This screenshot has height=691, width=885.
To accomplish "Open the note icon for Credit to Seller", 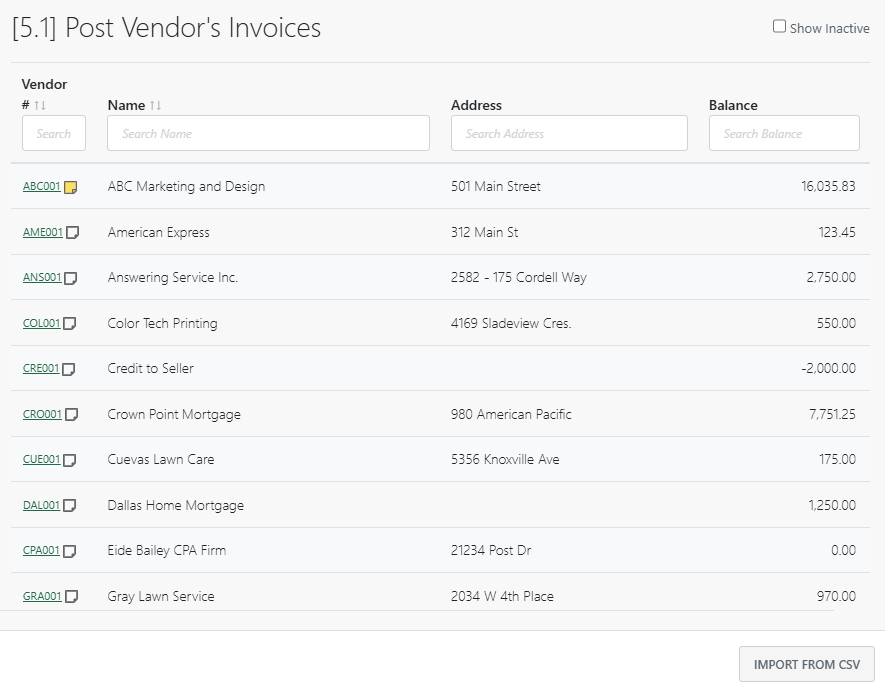I will [x=68, y=368].
